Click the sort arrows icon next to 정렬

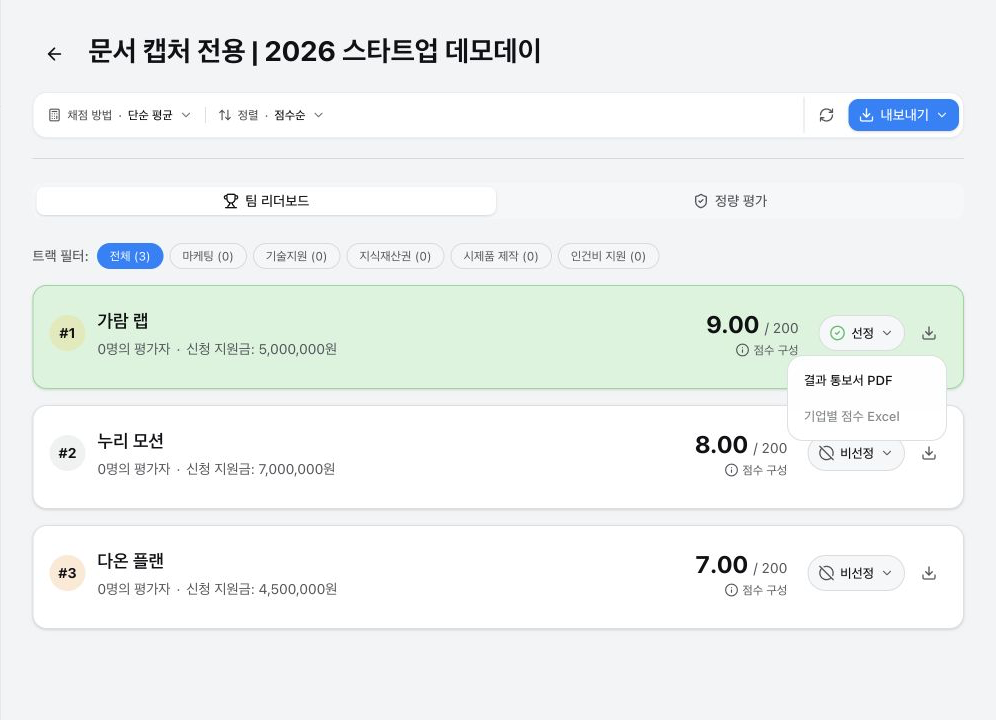225,115
